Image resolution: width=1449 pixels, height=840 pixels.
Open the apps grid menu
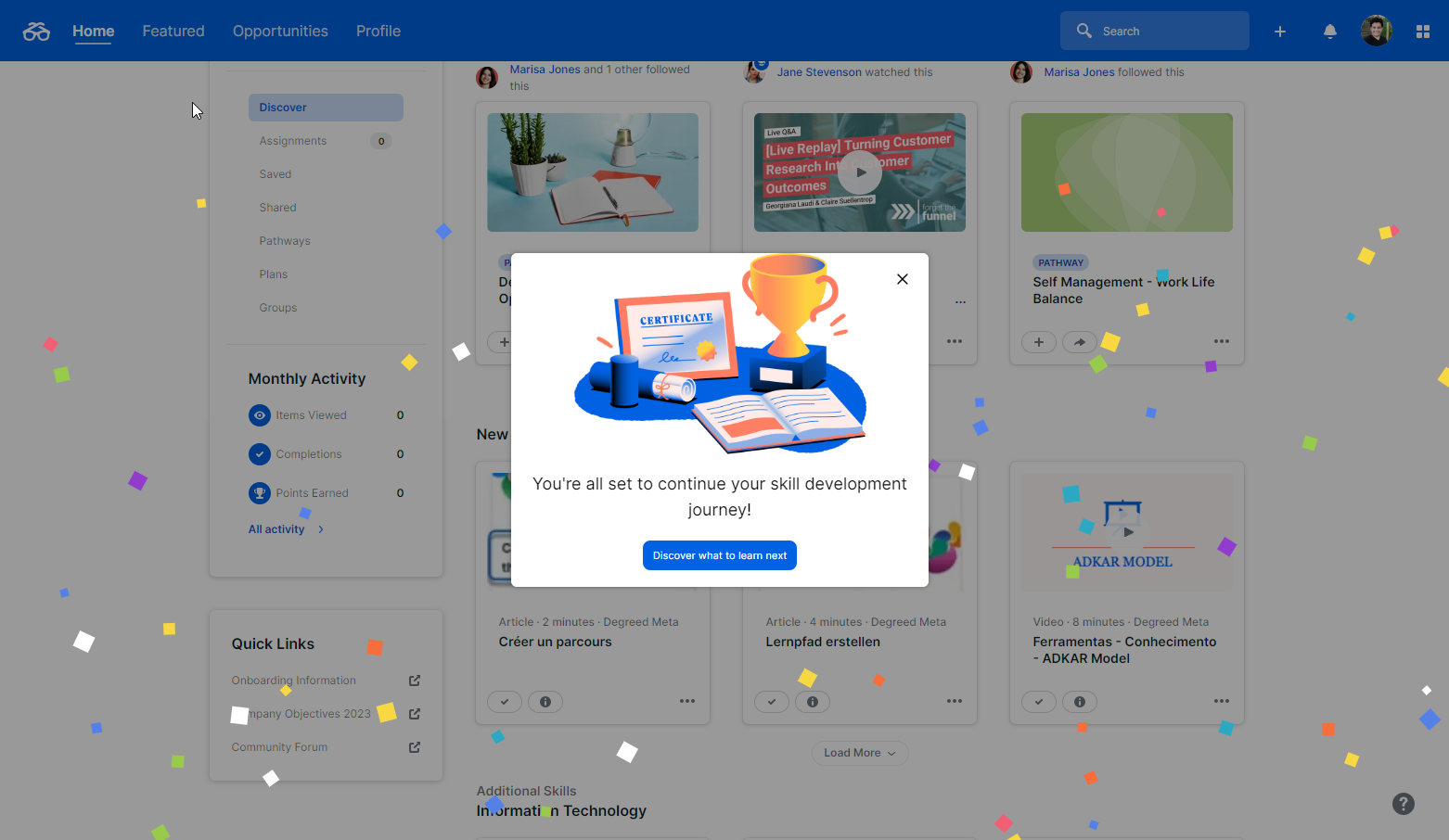(x=1422, y=32)
